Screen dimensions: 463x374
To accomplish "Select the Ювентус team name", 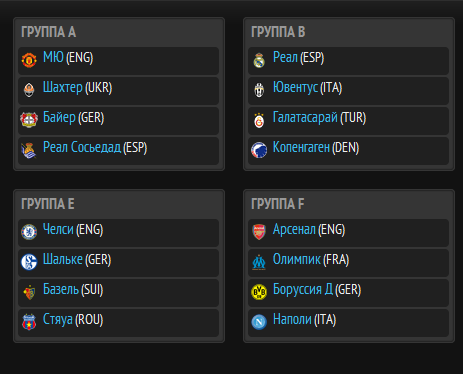I will point(295,87).
